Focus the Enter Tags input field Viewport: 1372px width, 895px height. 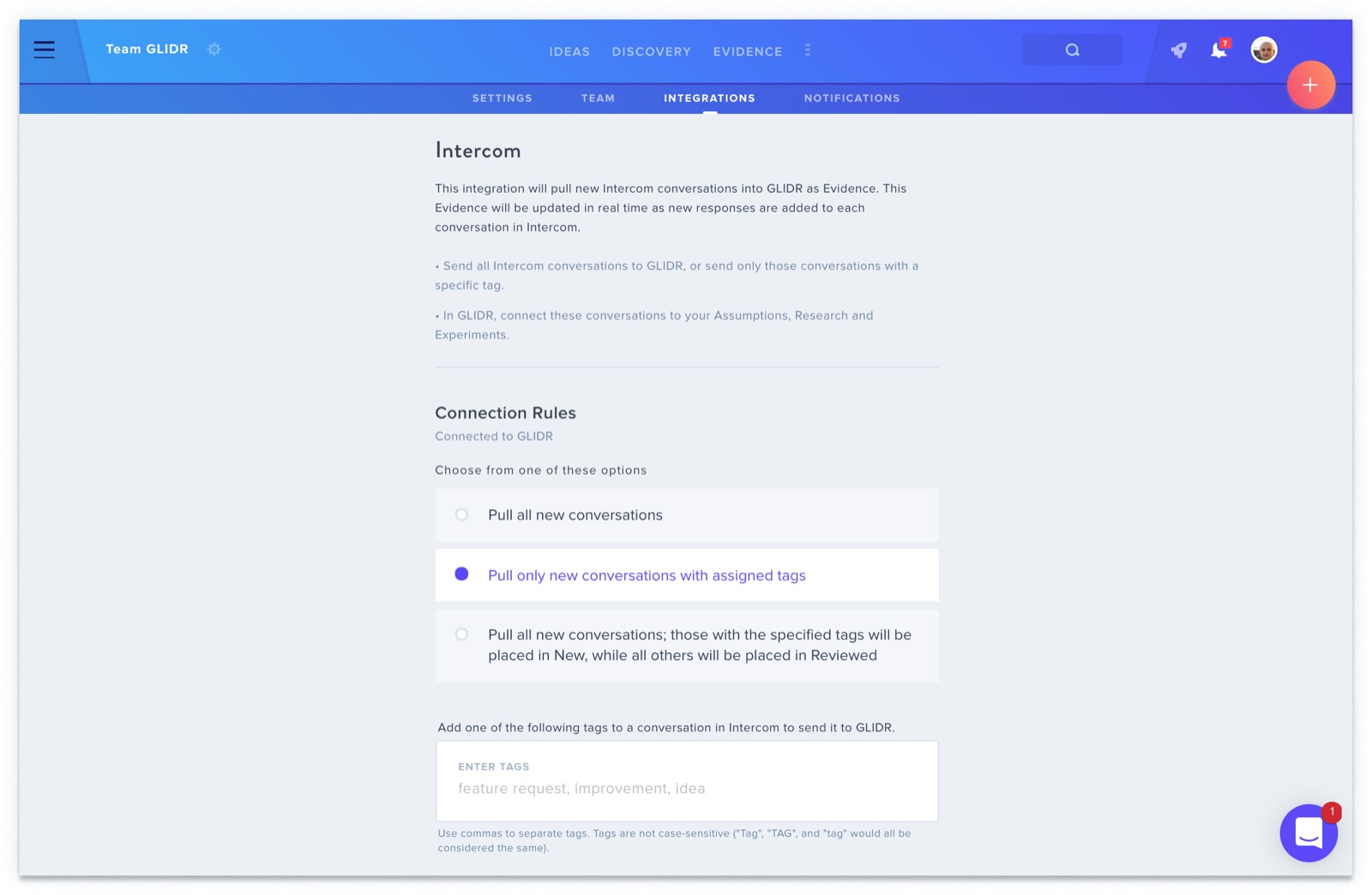click(x=687, y=781)
